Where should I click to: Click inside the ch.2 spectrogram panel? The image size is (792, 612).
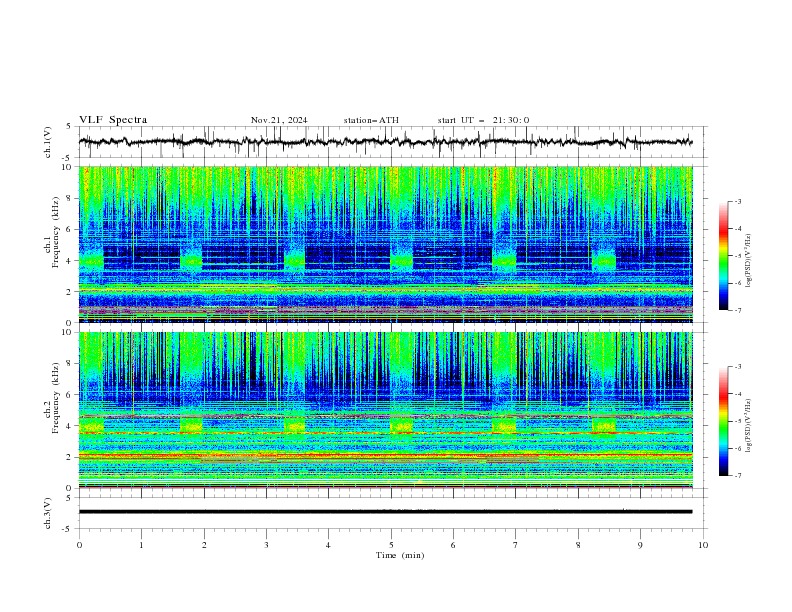[x=385, y=410]
